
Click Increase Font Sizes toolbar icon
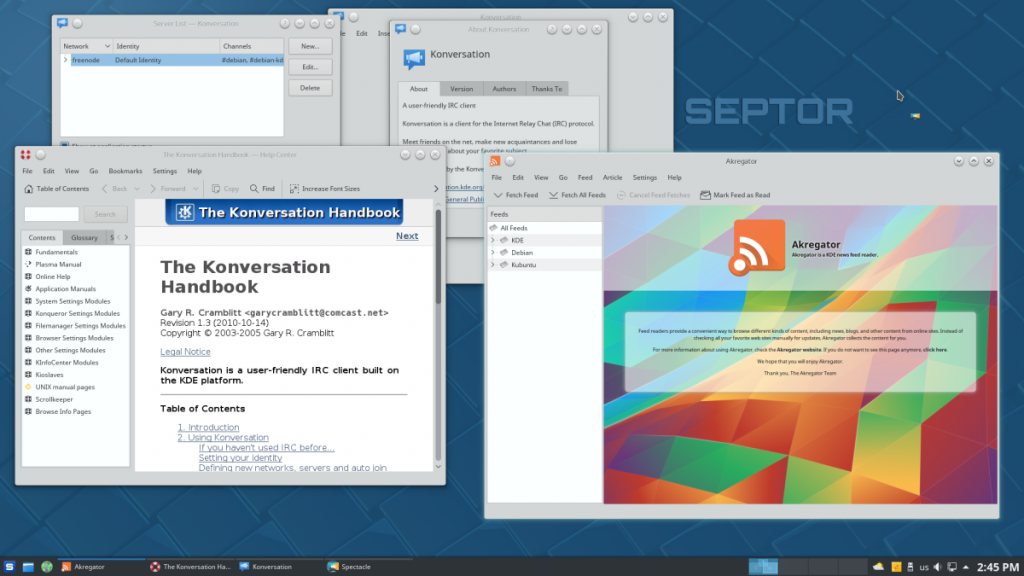coord(294,188)
